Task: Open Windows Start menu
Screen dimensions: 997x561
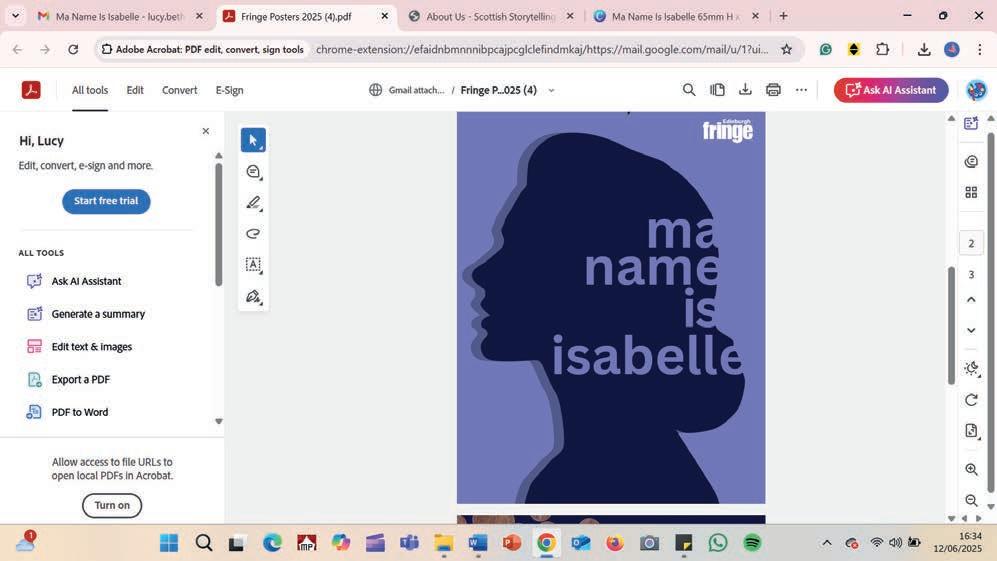Action: click(169, 543)
